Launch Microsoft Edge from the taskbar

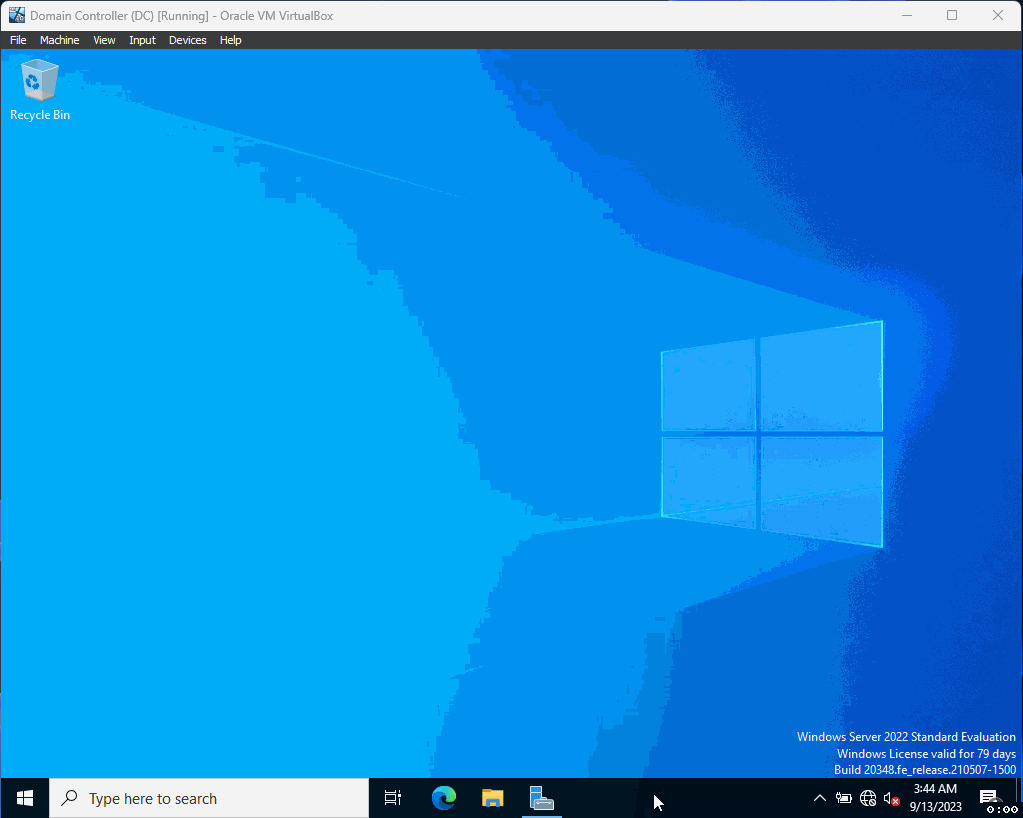tap(442, 798)
